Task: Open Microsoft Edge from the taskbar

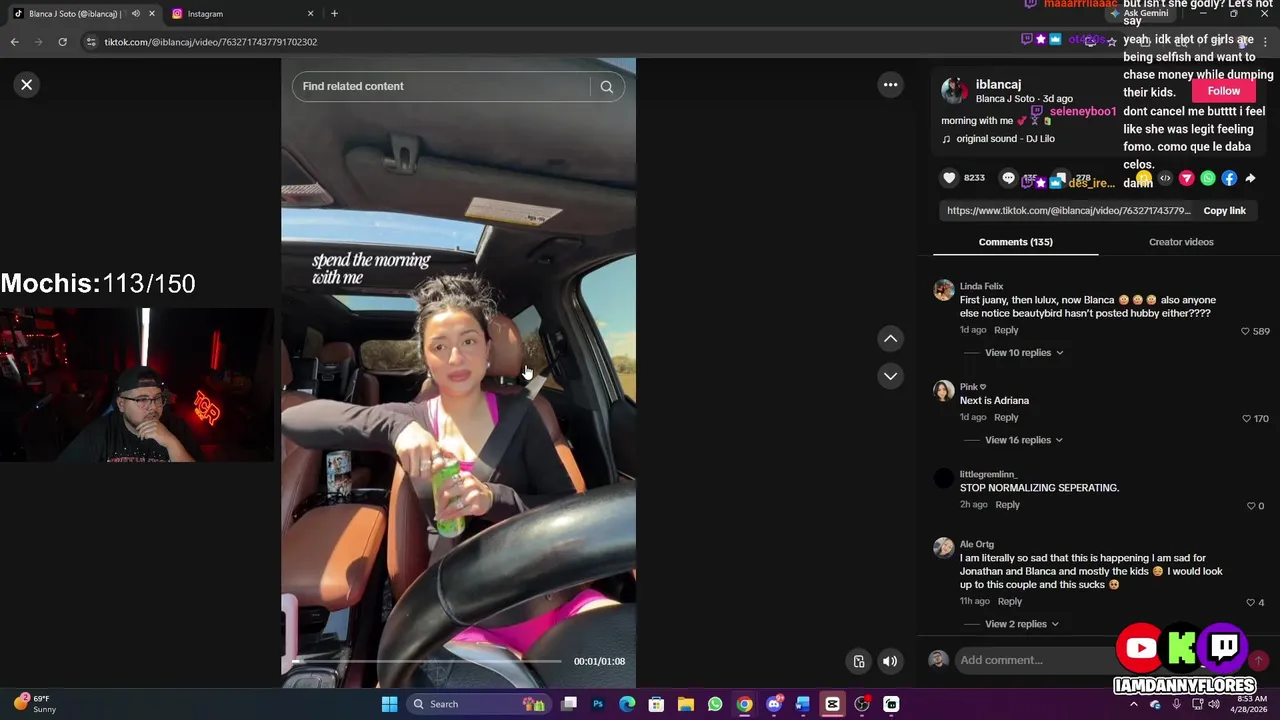Action: tap(627, 704)
